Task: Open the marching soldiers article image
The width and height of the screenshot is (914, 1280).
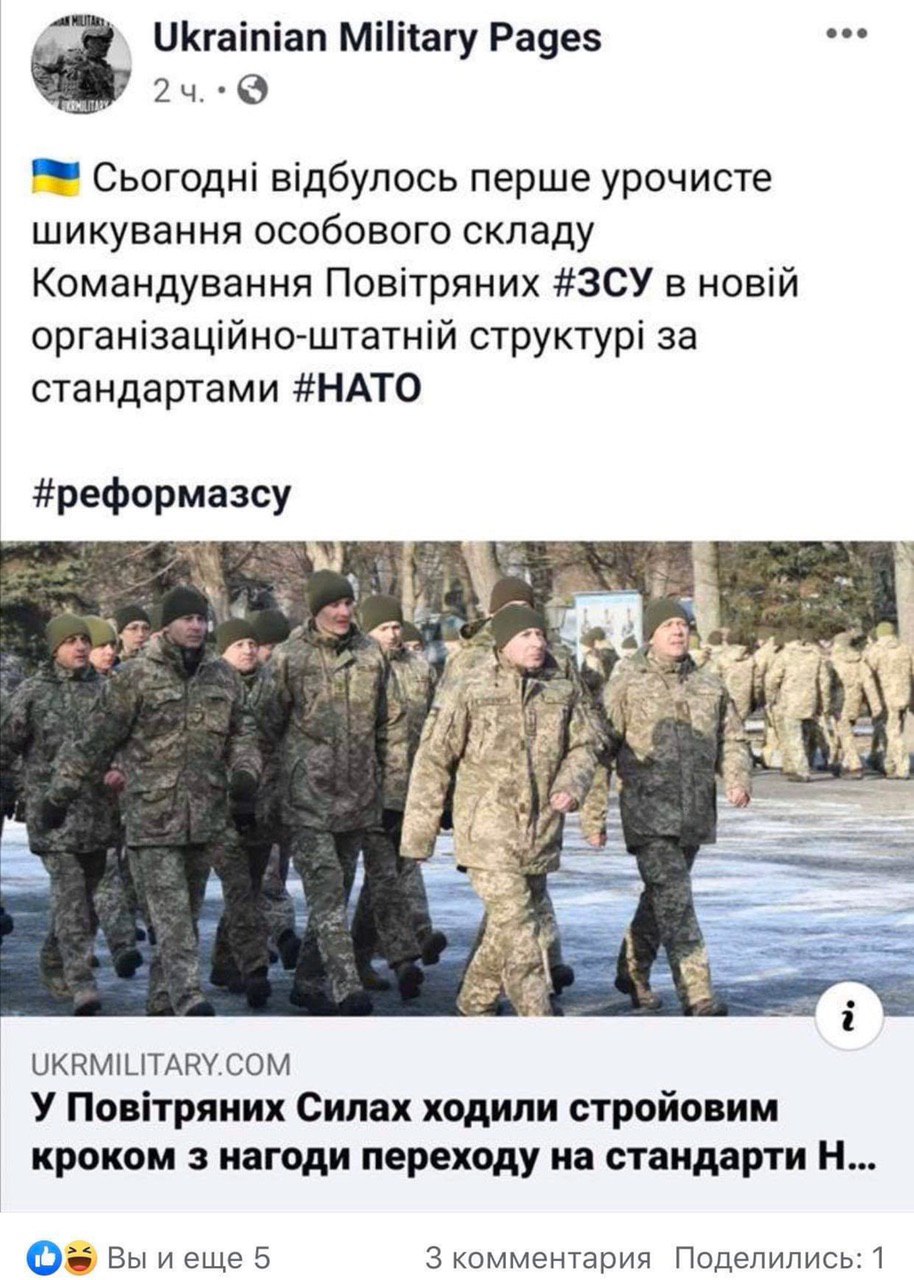Action: point(457,779)
